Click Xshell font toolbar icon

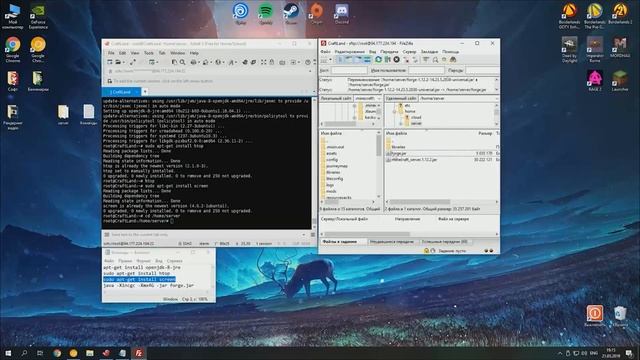pos(231,62)
